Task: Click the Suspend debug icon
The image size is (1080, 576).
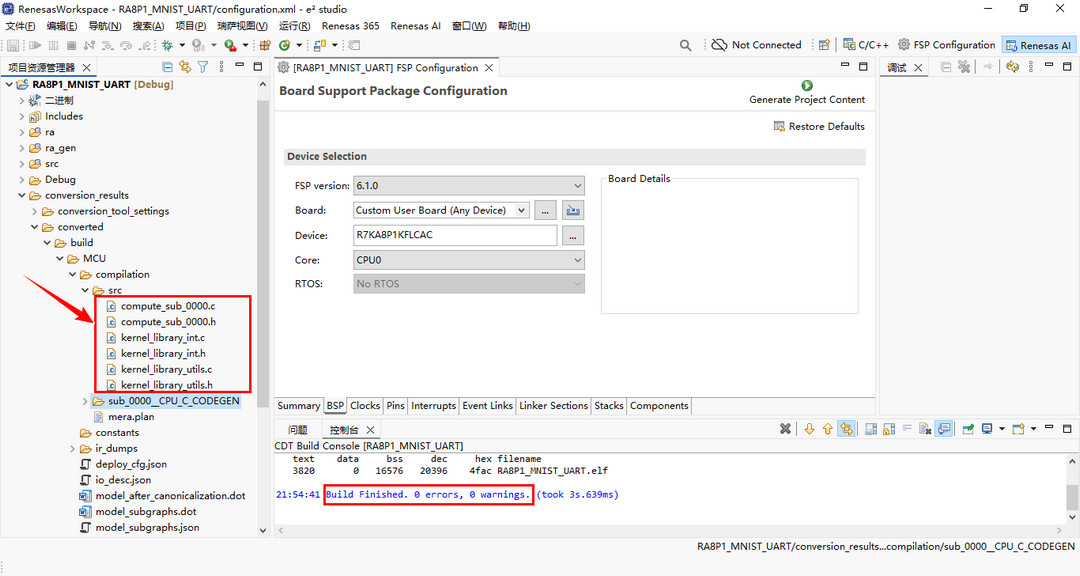Action: click(53, 45)
